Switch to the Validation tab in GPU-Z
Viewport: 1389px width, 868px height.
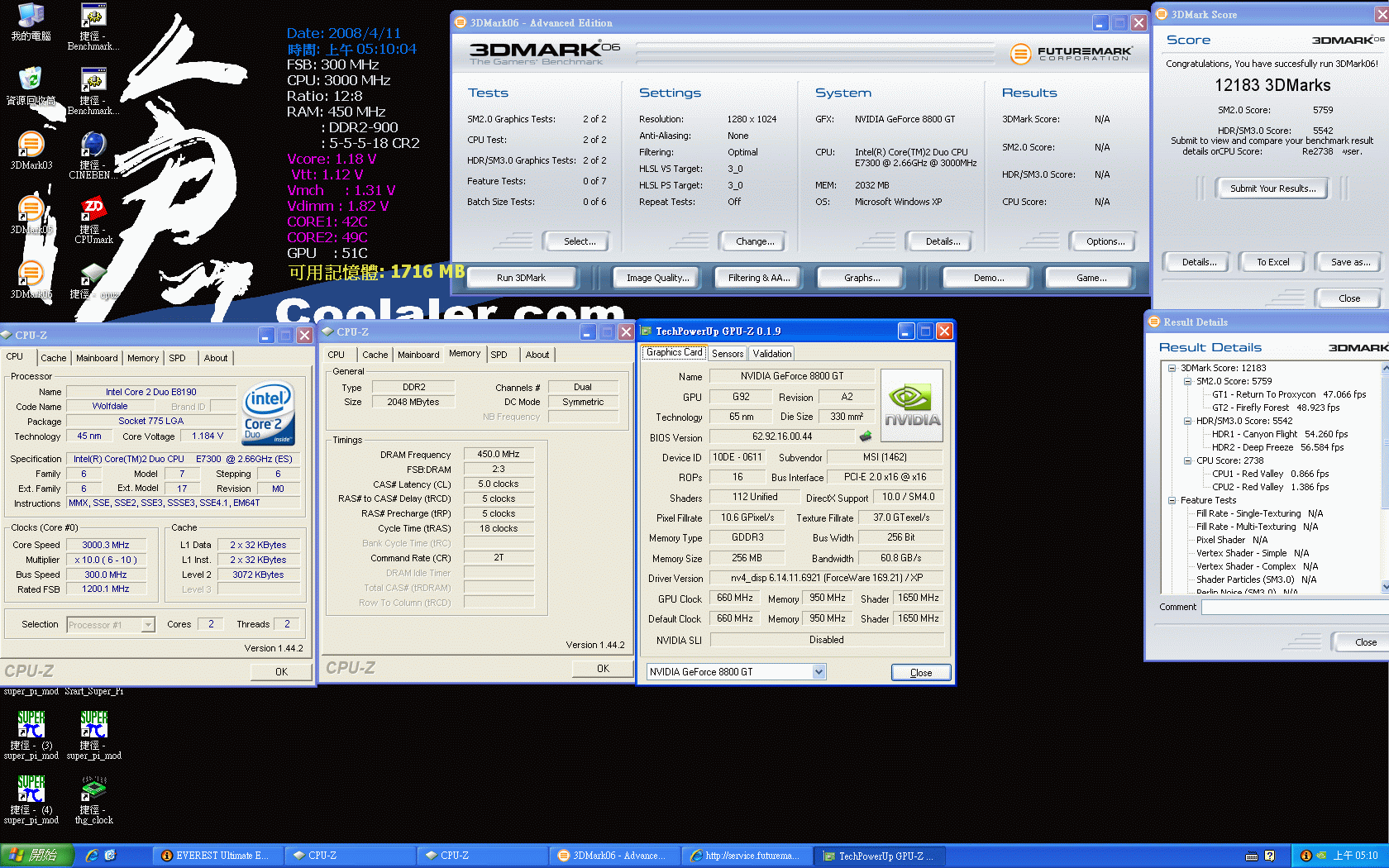tap(772, 354)
